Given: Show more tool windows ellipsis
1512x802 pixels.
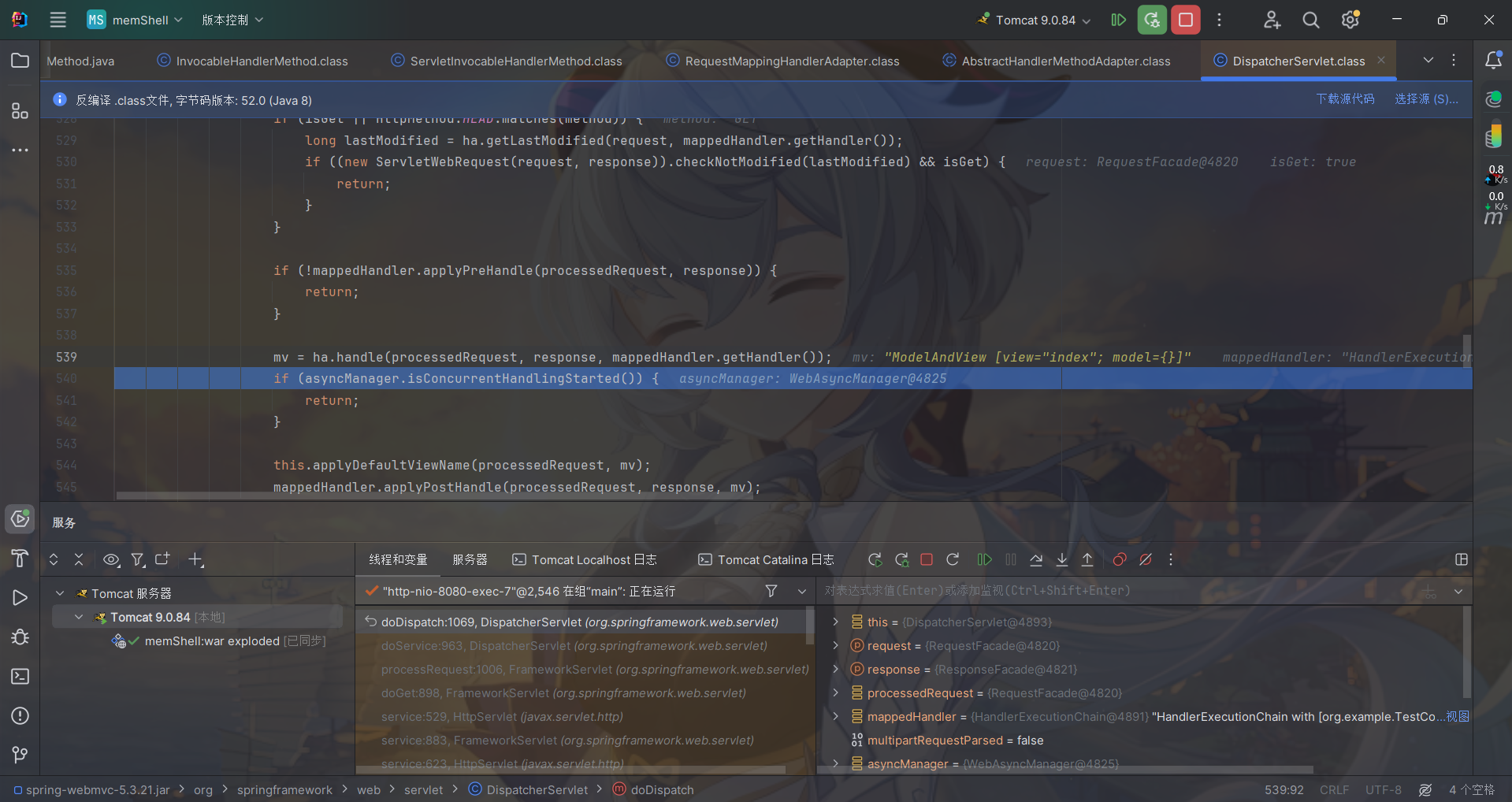Looking at the screenshot, I should [20, 150].
